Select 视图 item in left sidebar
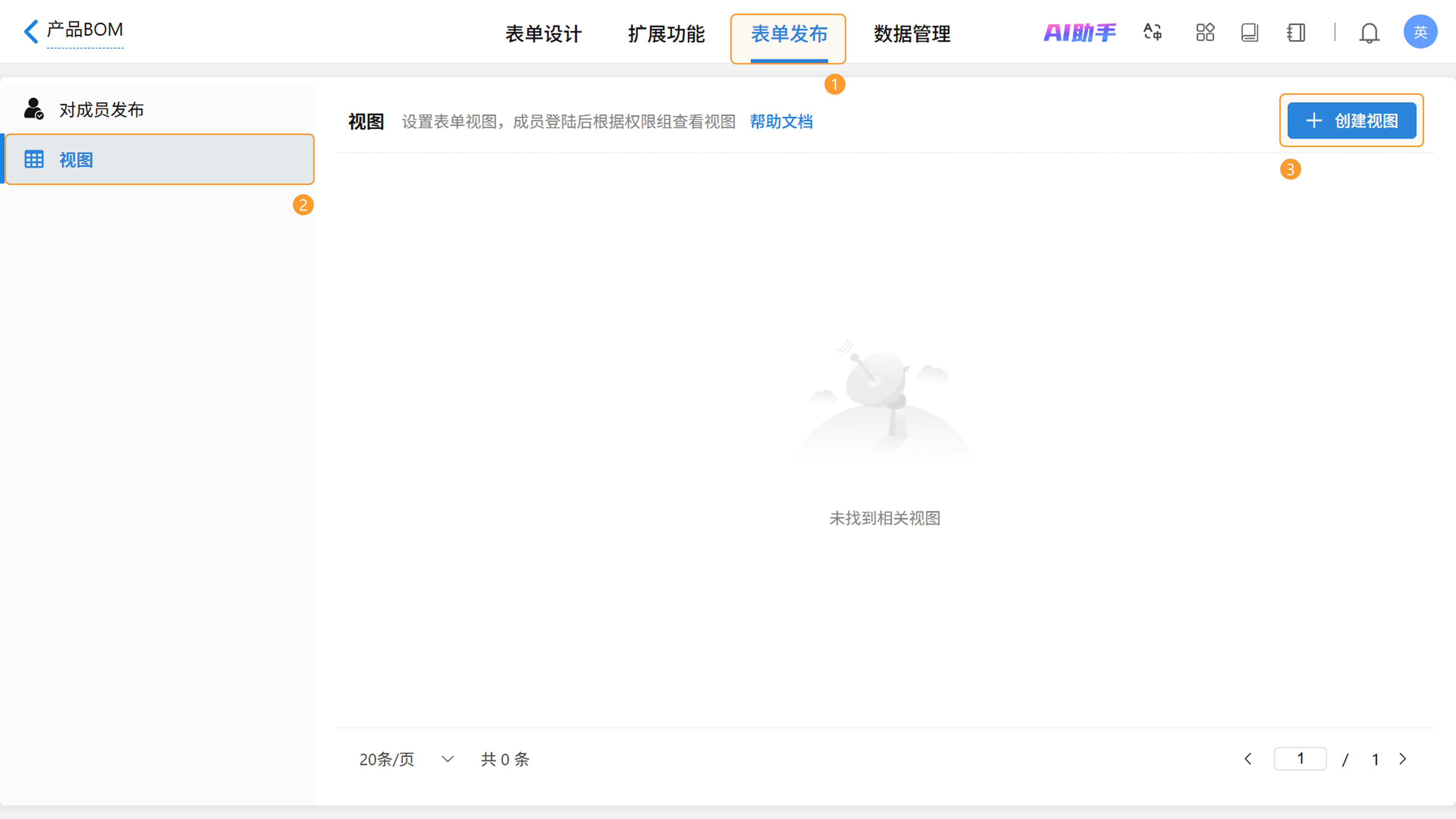The image size is (1456, 819). click(x=159, y=160)
